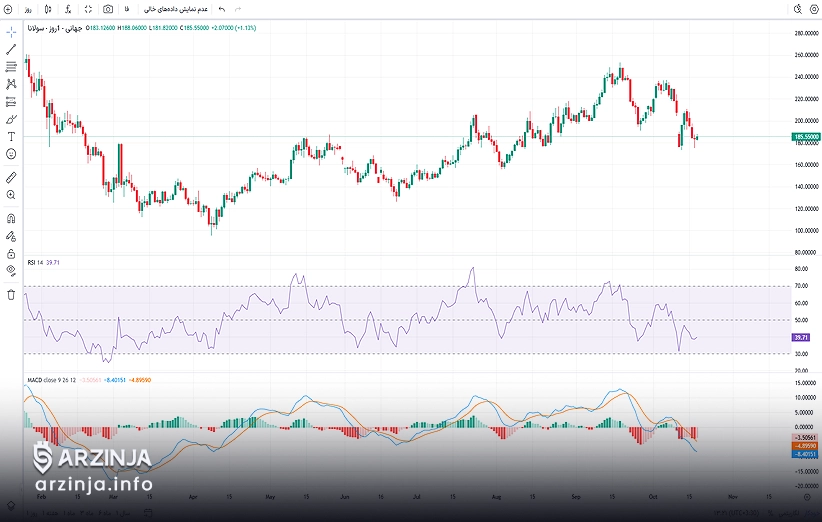Toggle hide all drawings eye icon
The width and height of the screenshot is (822, 522).
coord(11,270)
